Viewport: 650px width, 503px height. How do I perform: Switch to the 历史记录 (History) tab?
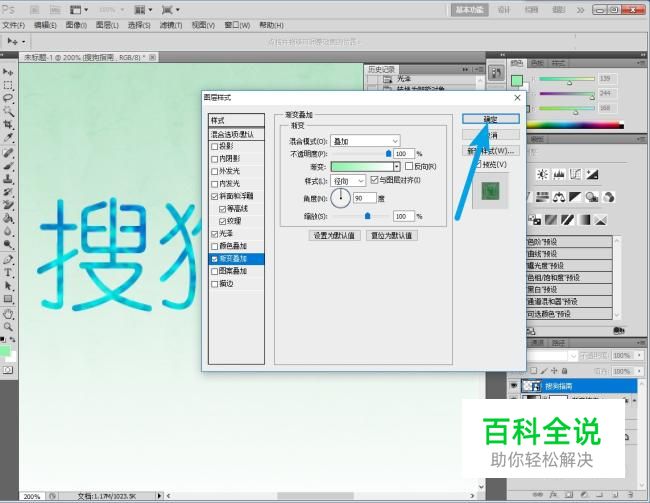[x=381, y=70]
